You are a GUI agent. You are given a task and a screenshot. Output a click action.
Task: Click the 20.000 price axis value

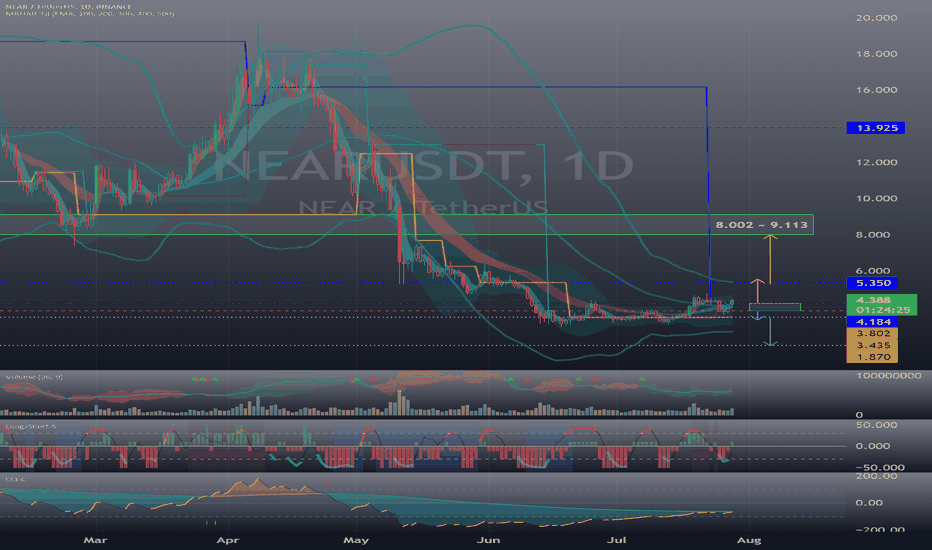(877, 18)
